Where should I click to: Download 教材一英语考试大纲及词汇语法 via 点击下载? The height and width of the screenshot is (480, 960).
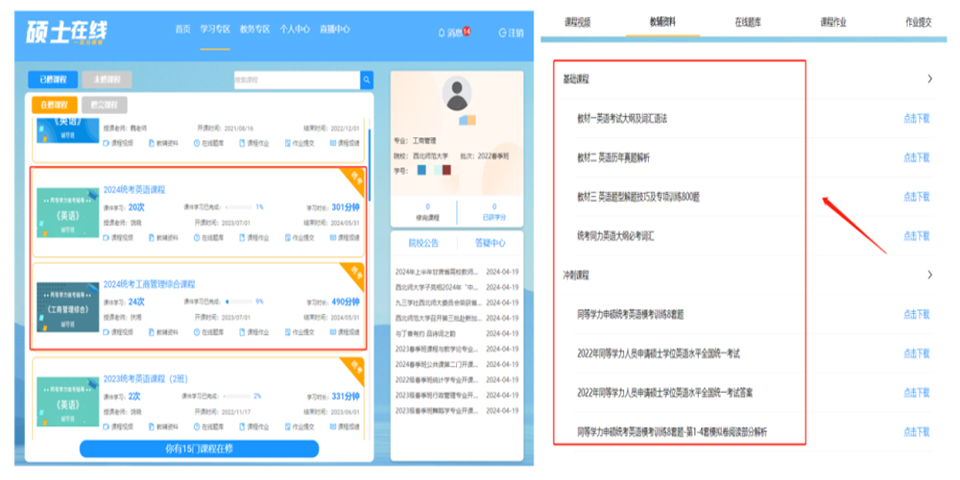click(x=916, y=119)
